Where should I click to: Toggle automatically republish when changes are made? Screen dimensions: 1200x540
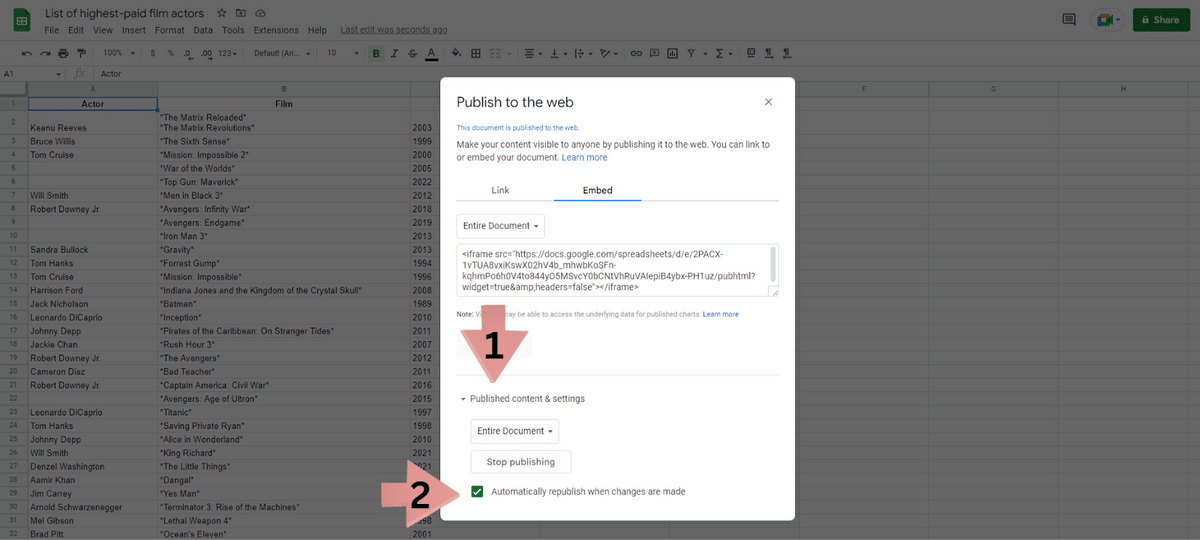(478, 491)
